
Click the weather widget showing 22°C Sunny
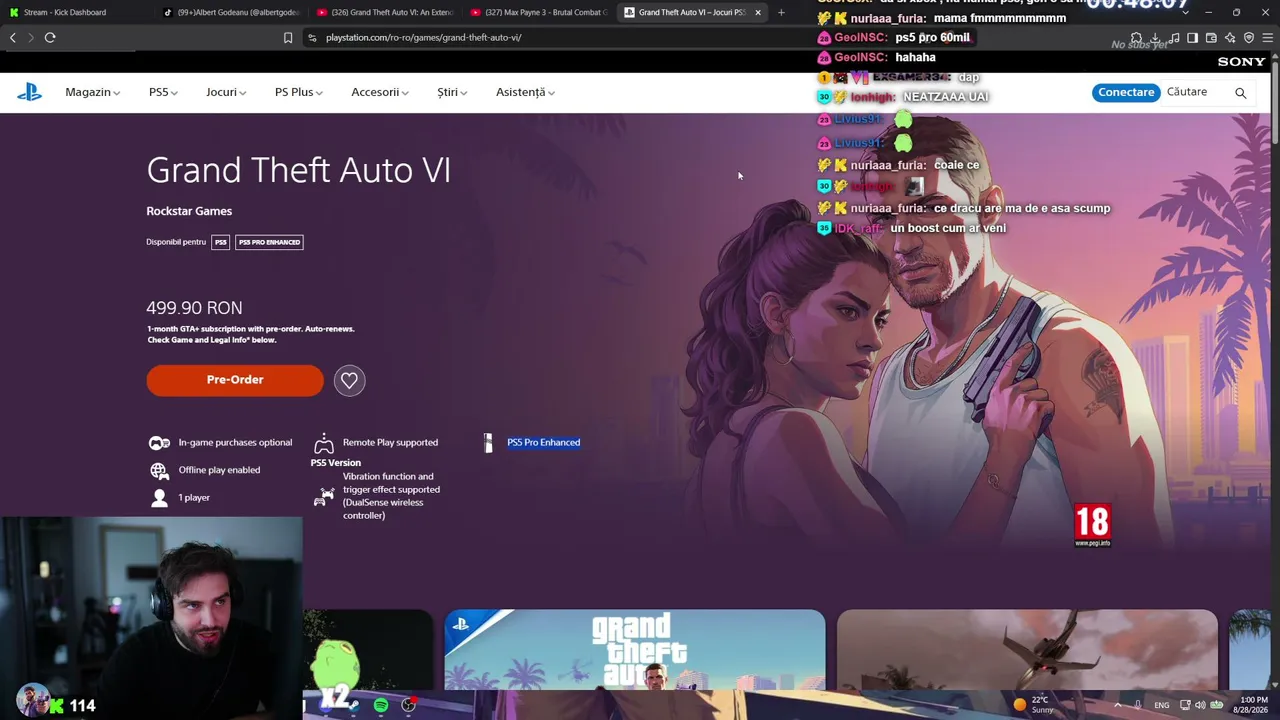[x=1033, y=705]
